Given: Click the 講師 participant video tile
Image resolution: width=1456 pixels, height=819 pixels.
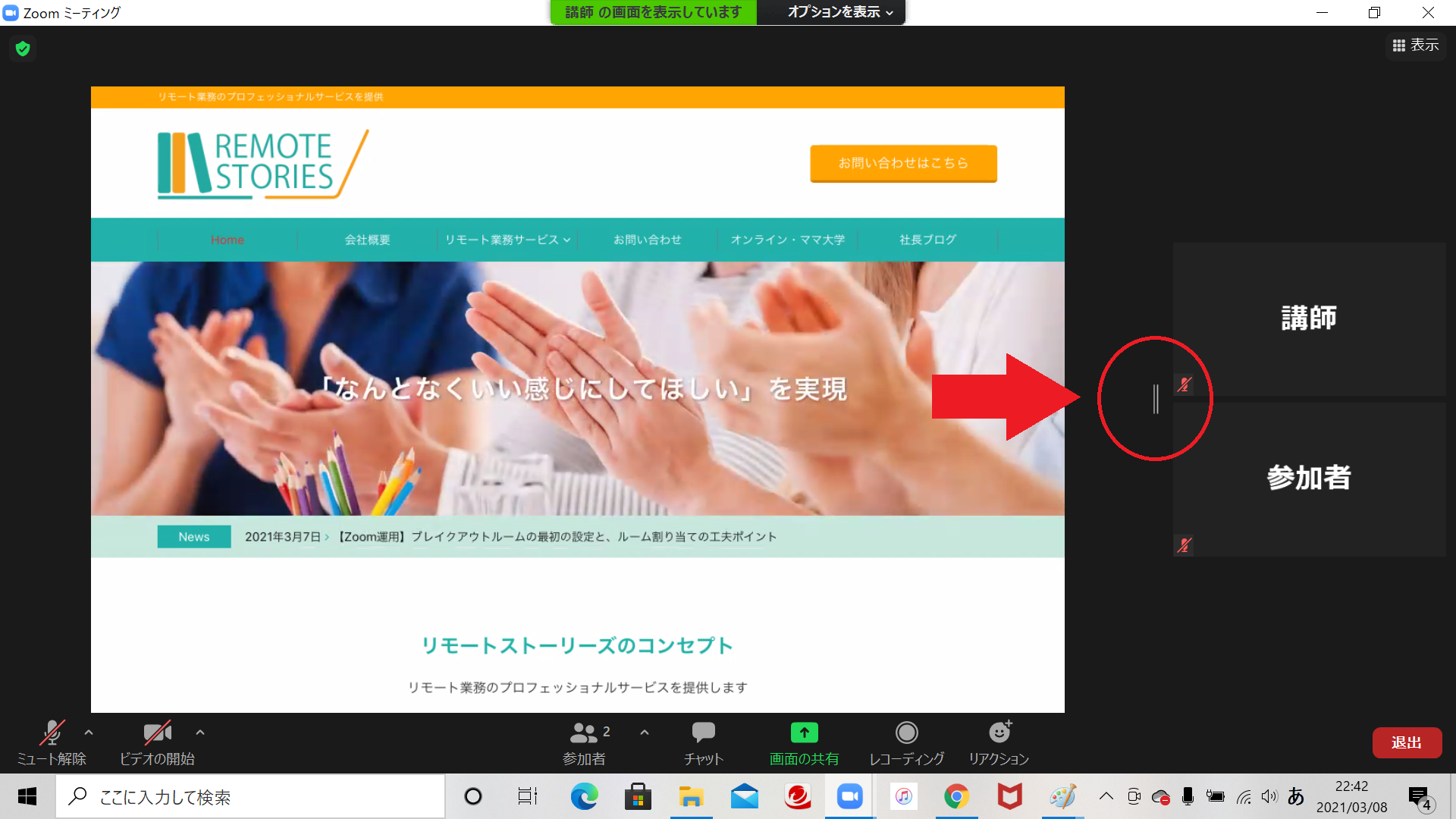Looking at the screenshot, I should pos(1309,318).
